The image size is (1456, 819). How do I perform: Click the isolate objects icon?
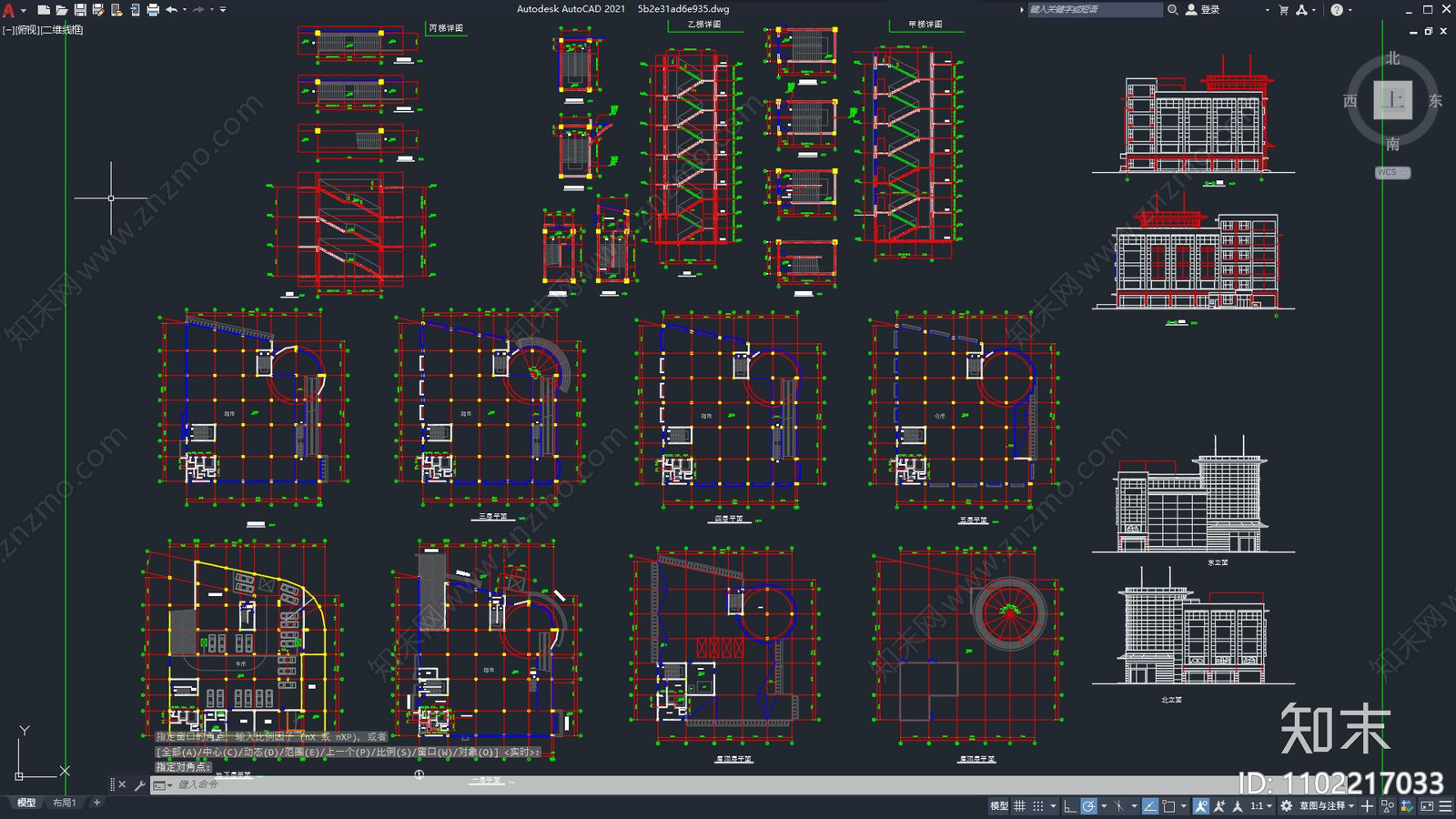(1387, 805)
